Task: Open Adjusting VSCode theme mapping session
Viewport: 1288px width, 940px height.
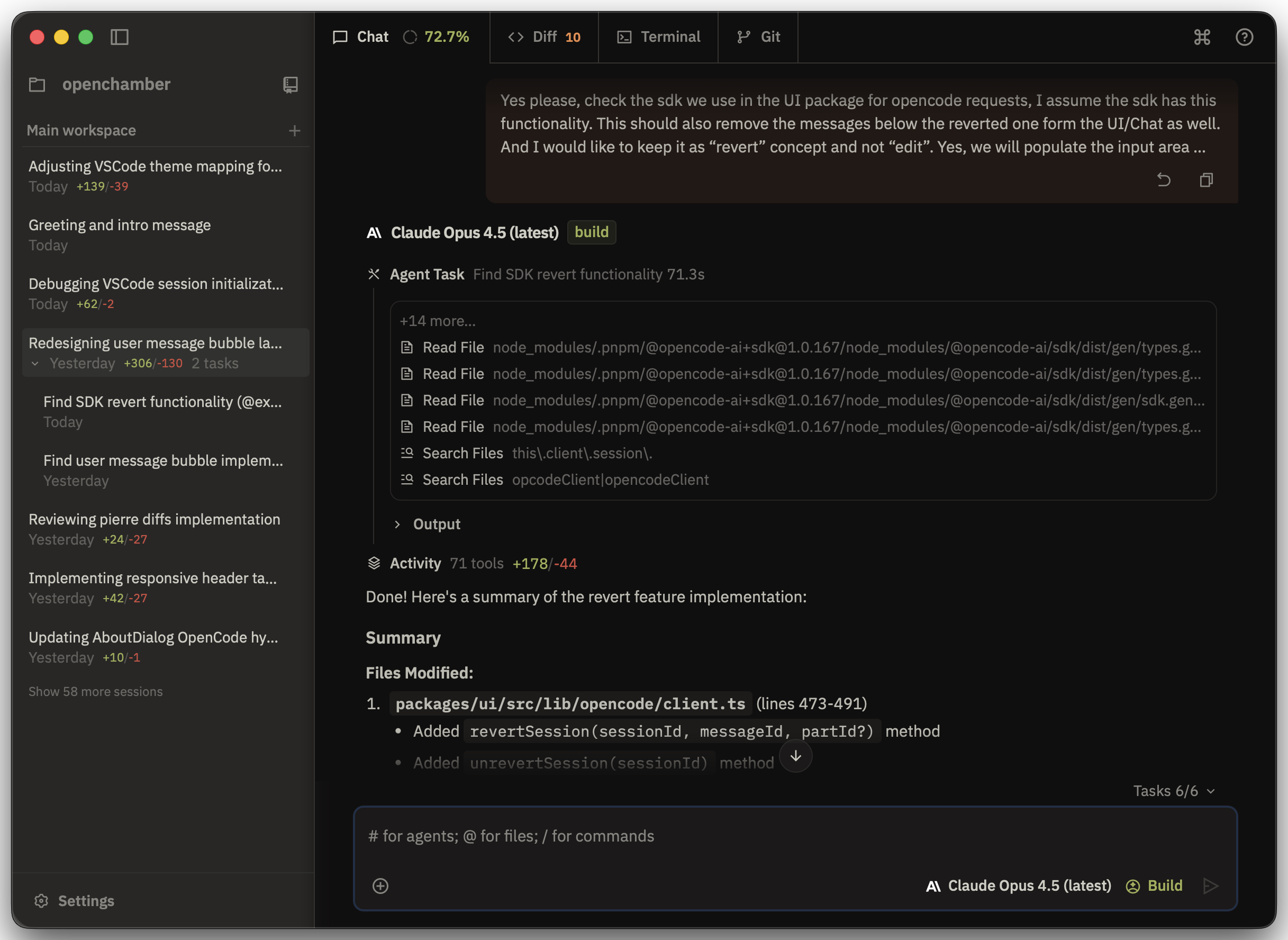Action: click(x=166, y=176)
